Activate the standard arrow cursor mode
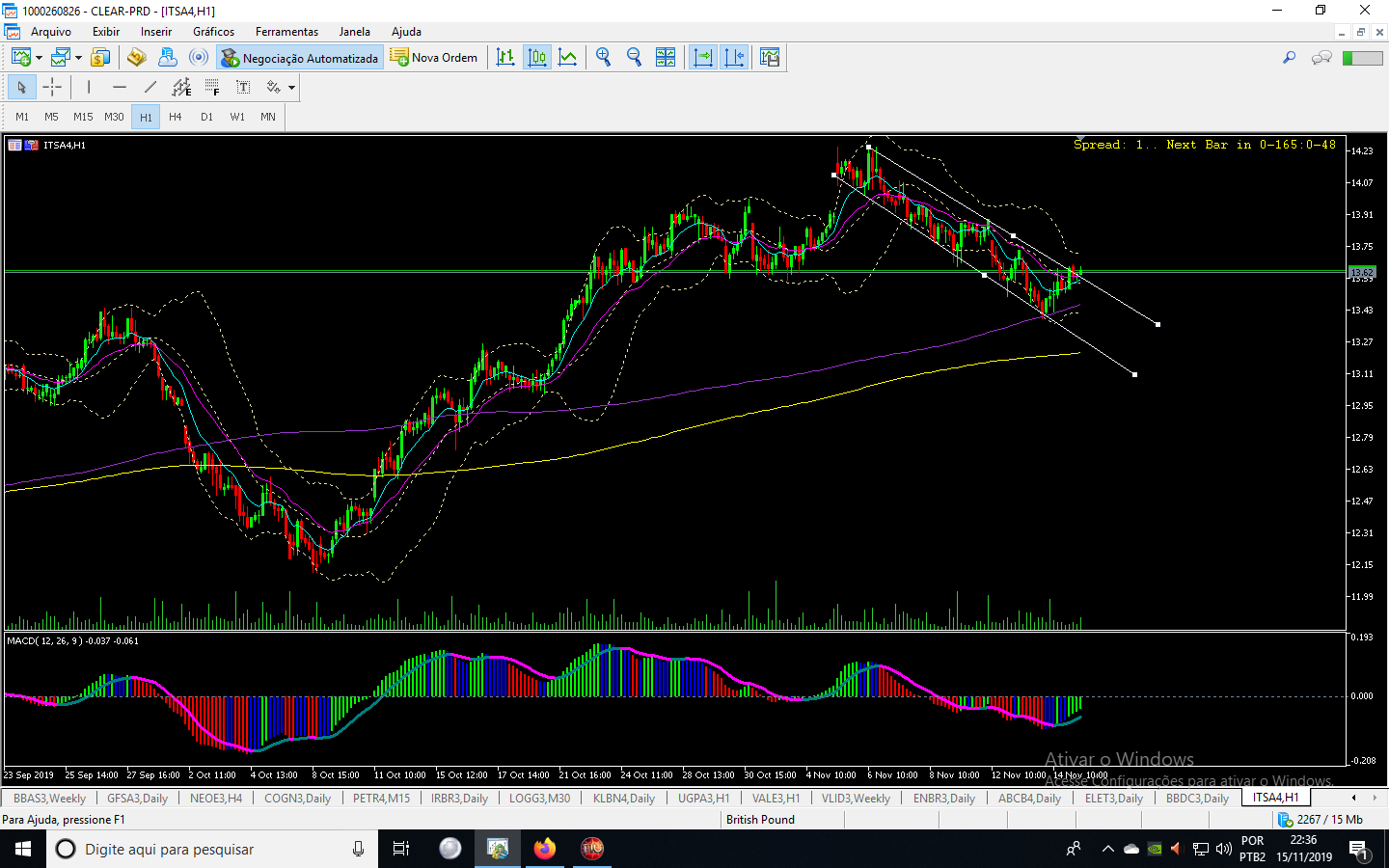This screenshot has width=1389, height=868. 21,88
